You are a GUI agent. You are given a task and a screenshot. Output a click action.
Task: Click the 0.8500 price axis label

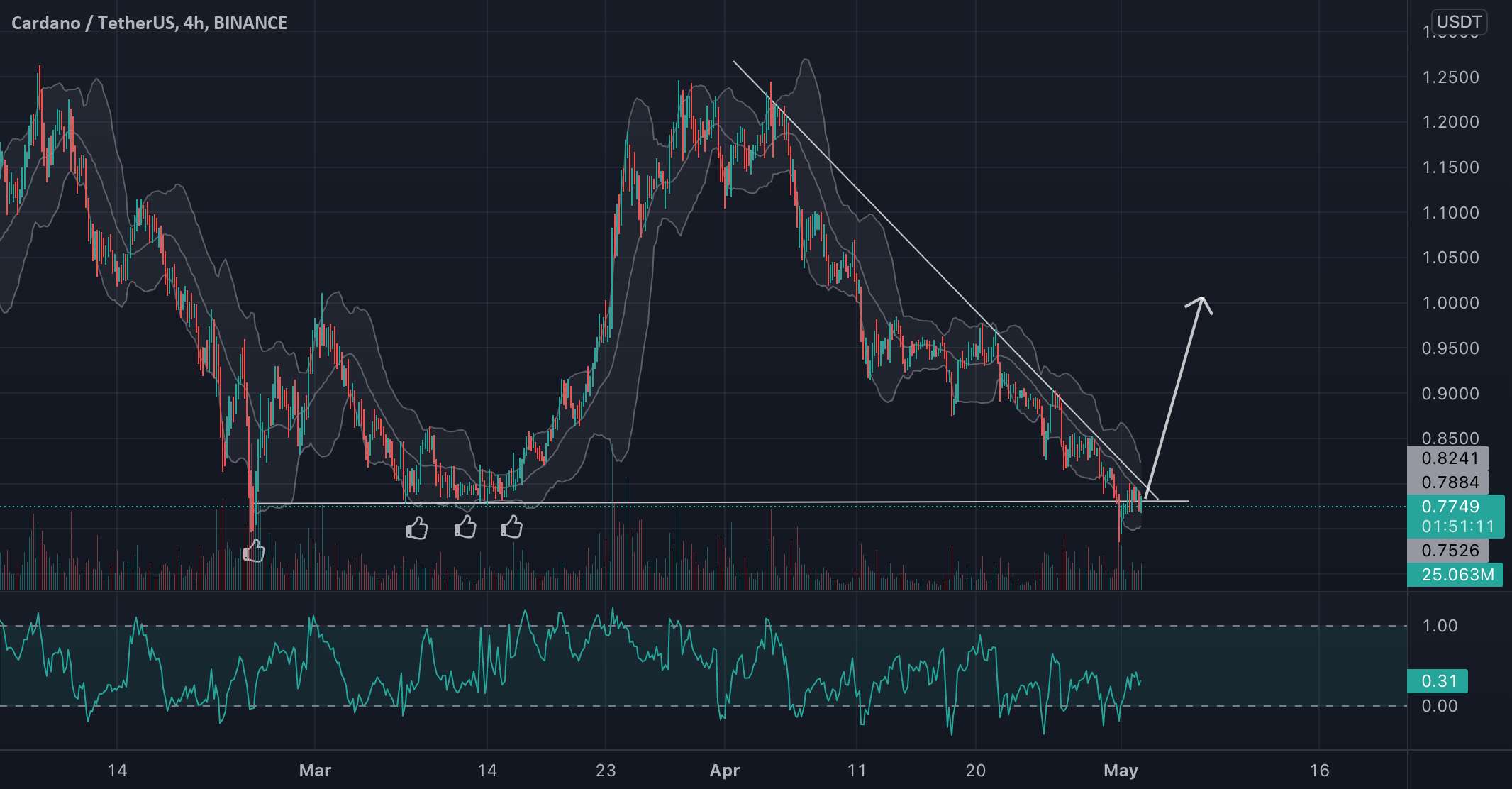1451,438
